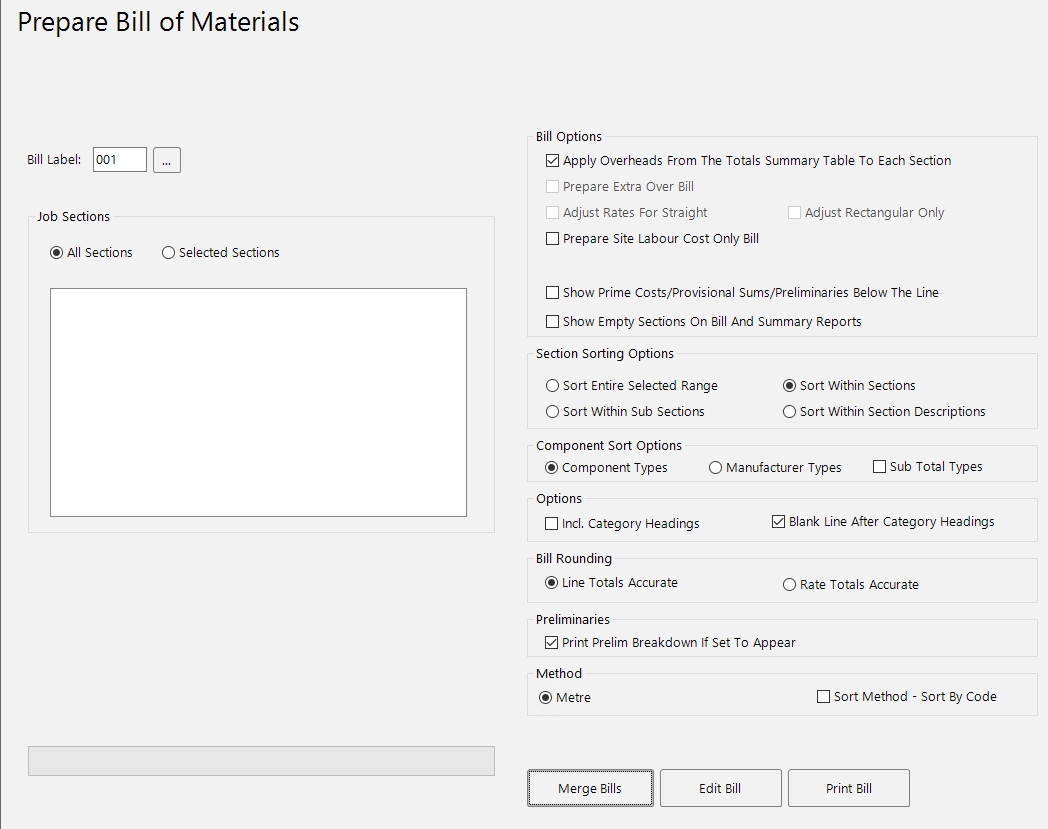This screenshot has width=1048, height=829.
Task: Enable Sort Method - Sort By Code
Action: [x=824, y=696]
